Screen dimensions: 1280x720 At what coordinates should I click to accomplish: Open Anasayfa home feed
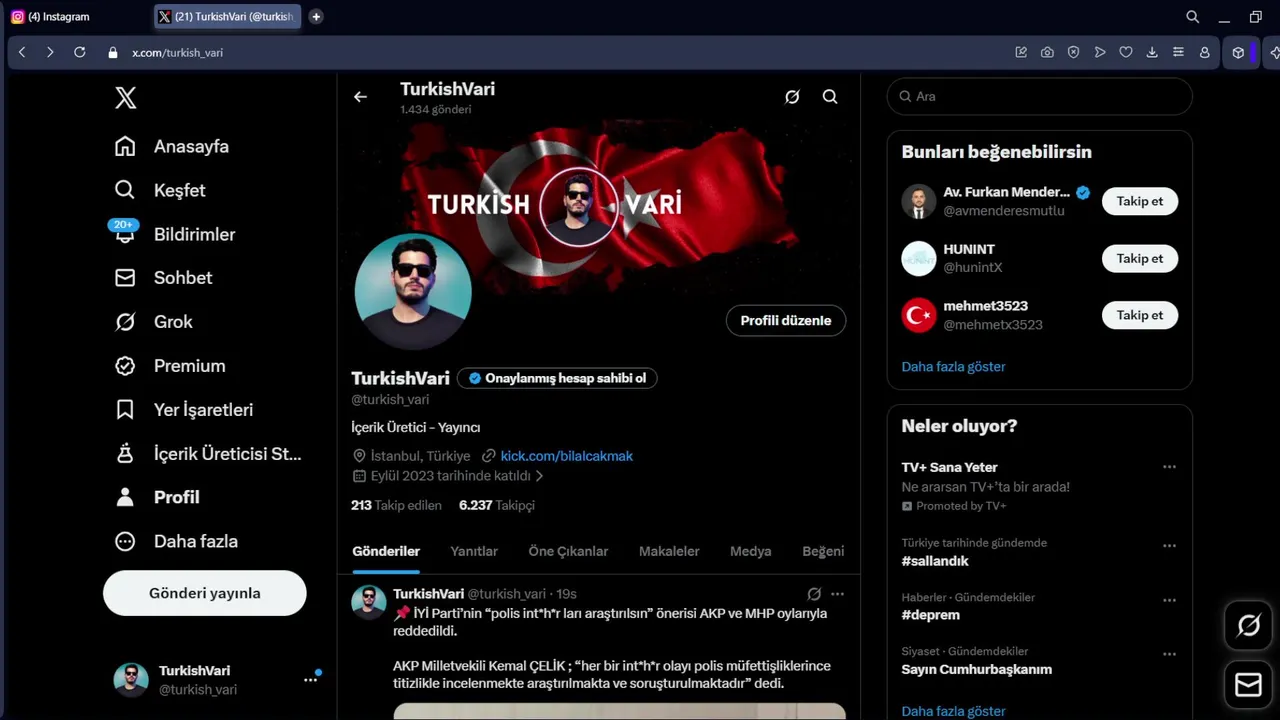171,146
